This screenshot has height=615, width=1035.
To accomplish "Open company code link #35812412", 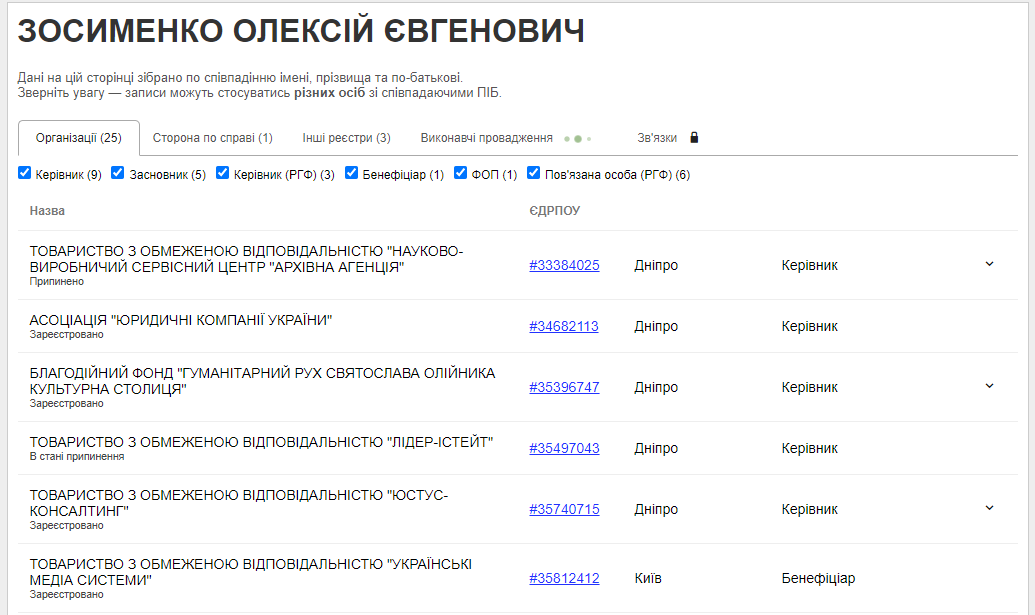I will [x=564, y=578].
